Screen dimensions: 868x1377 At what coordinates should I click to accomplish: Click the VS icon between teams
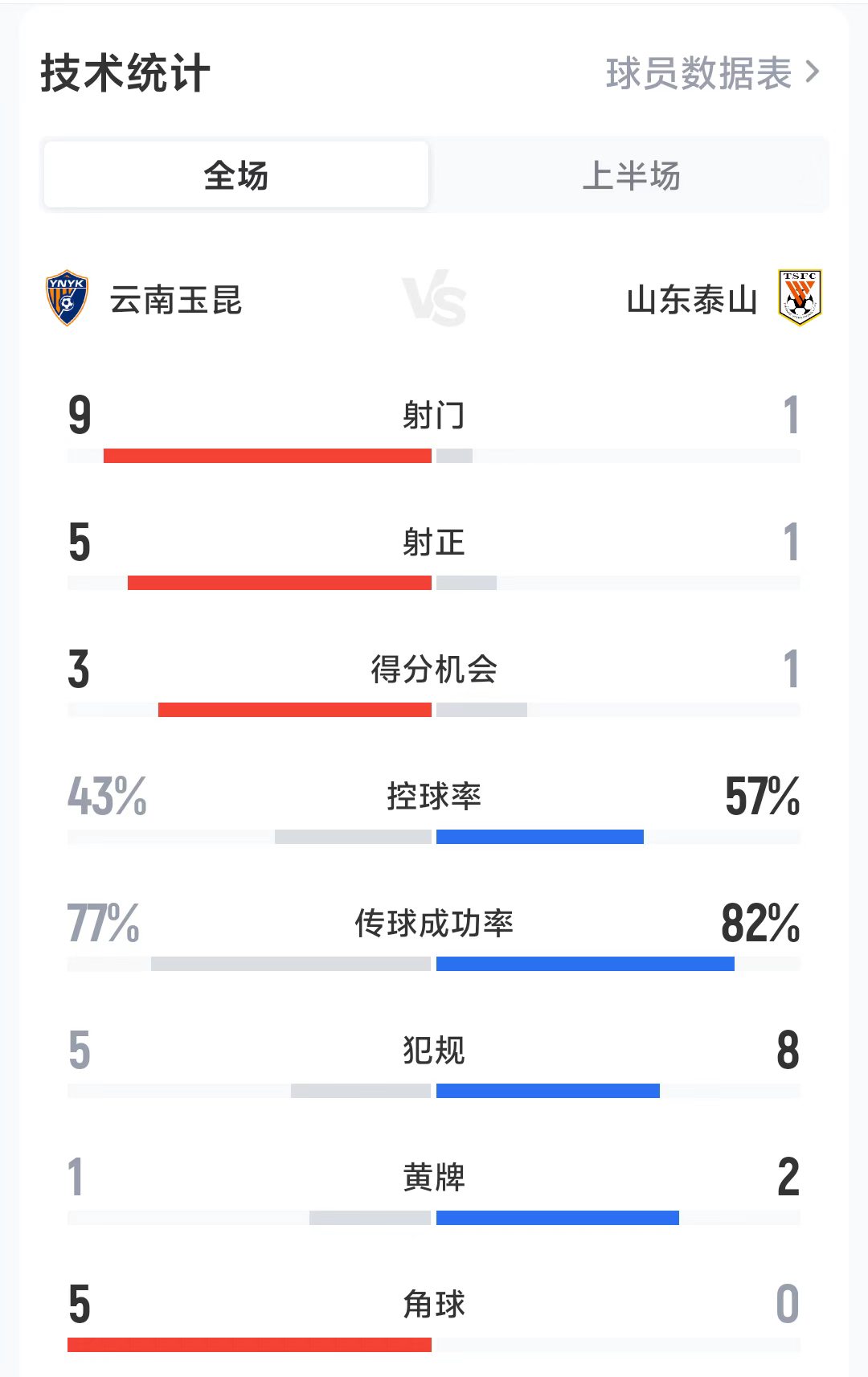[434, 301]
